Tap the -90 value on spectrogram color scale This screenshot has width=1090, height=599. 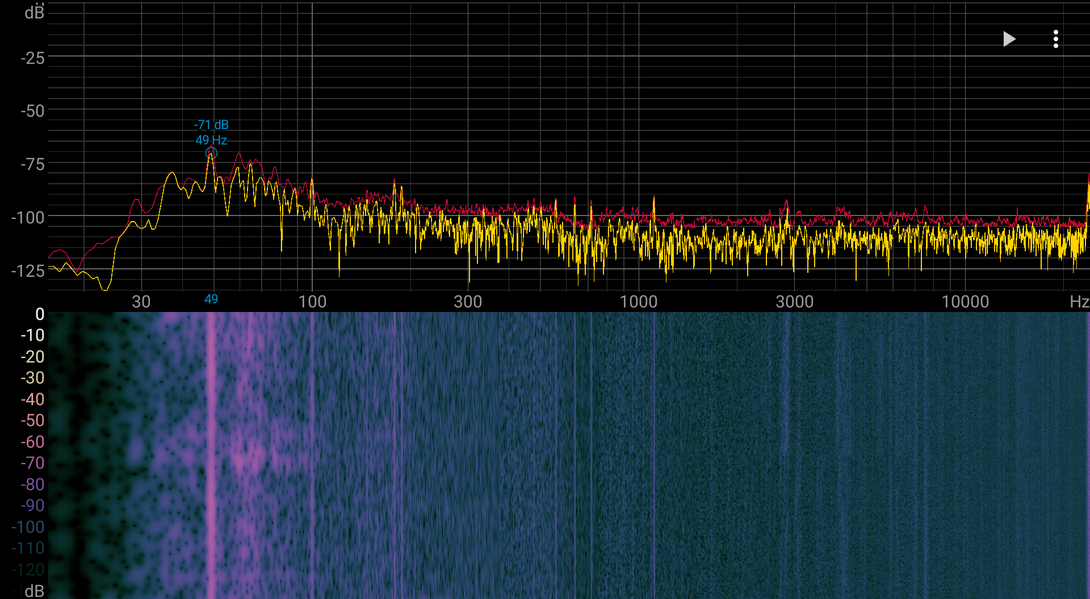[x=33, y=506]
